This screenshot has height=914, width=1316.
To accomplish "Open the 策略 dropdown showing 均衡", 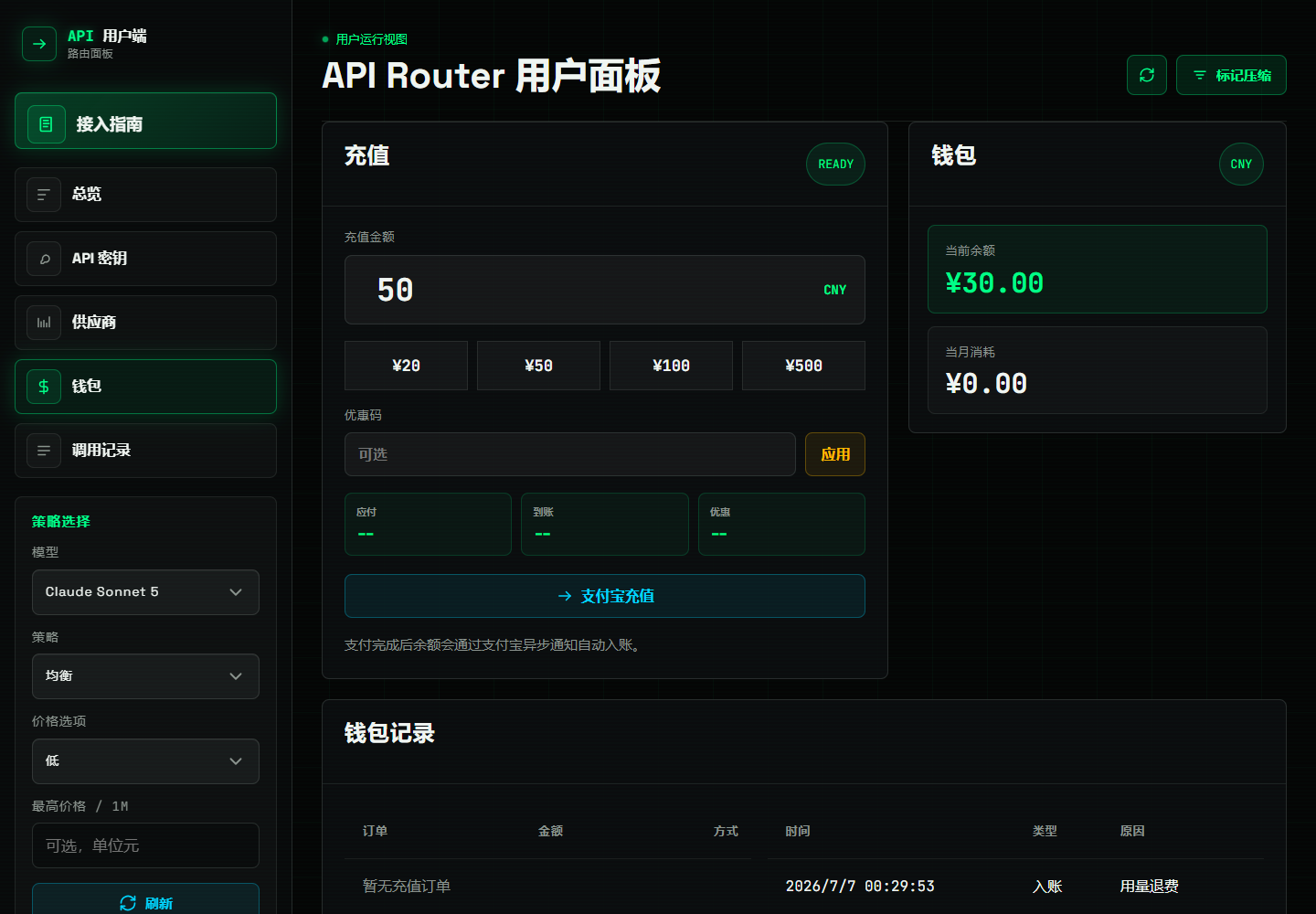I will [x=145, y=676].
